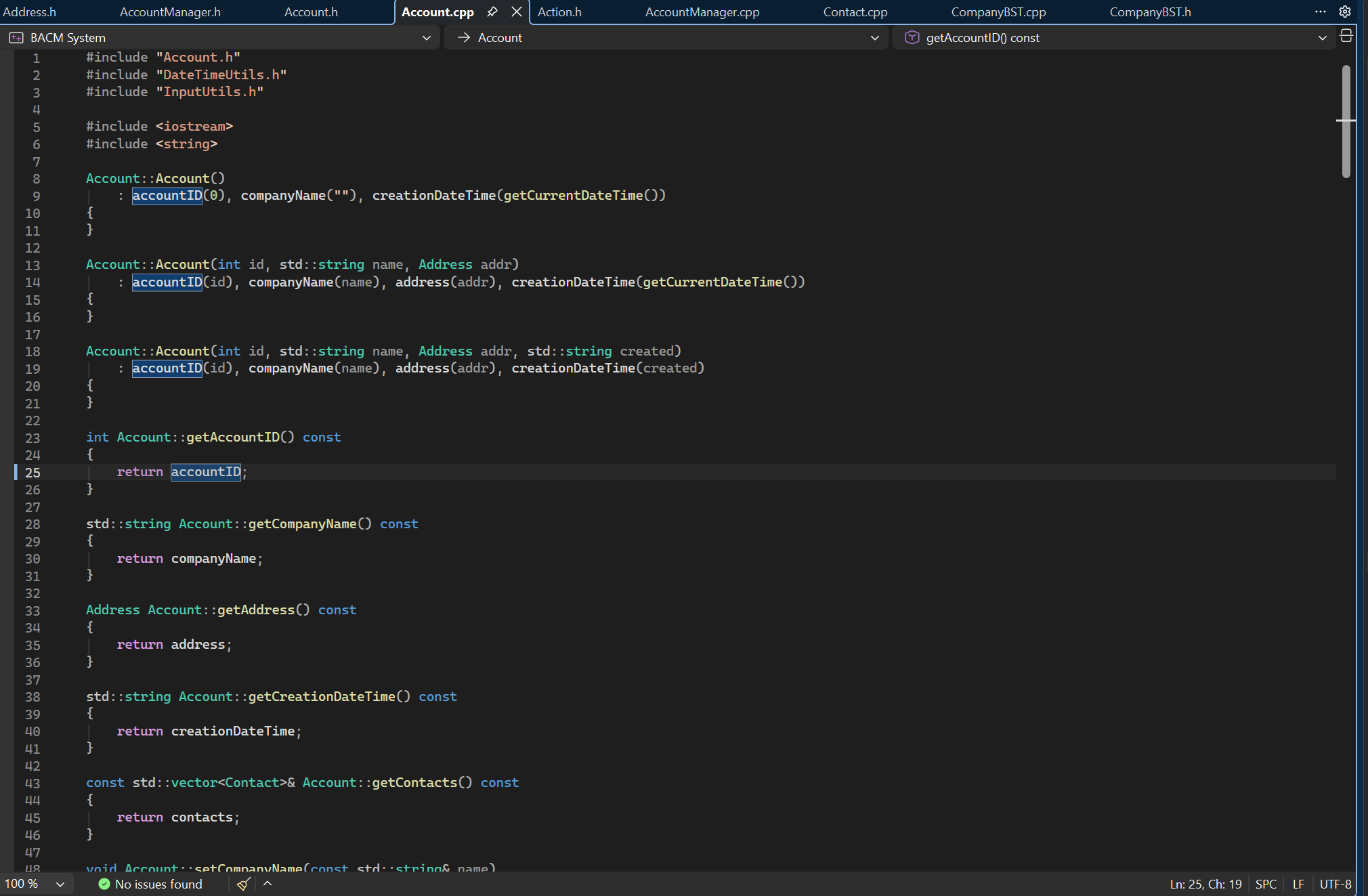
Task: Click the LF line ending indicator
Action: coord(1298,884)
